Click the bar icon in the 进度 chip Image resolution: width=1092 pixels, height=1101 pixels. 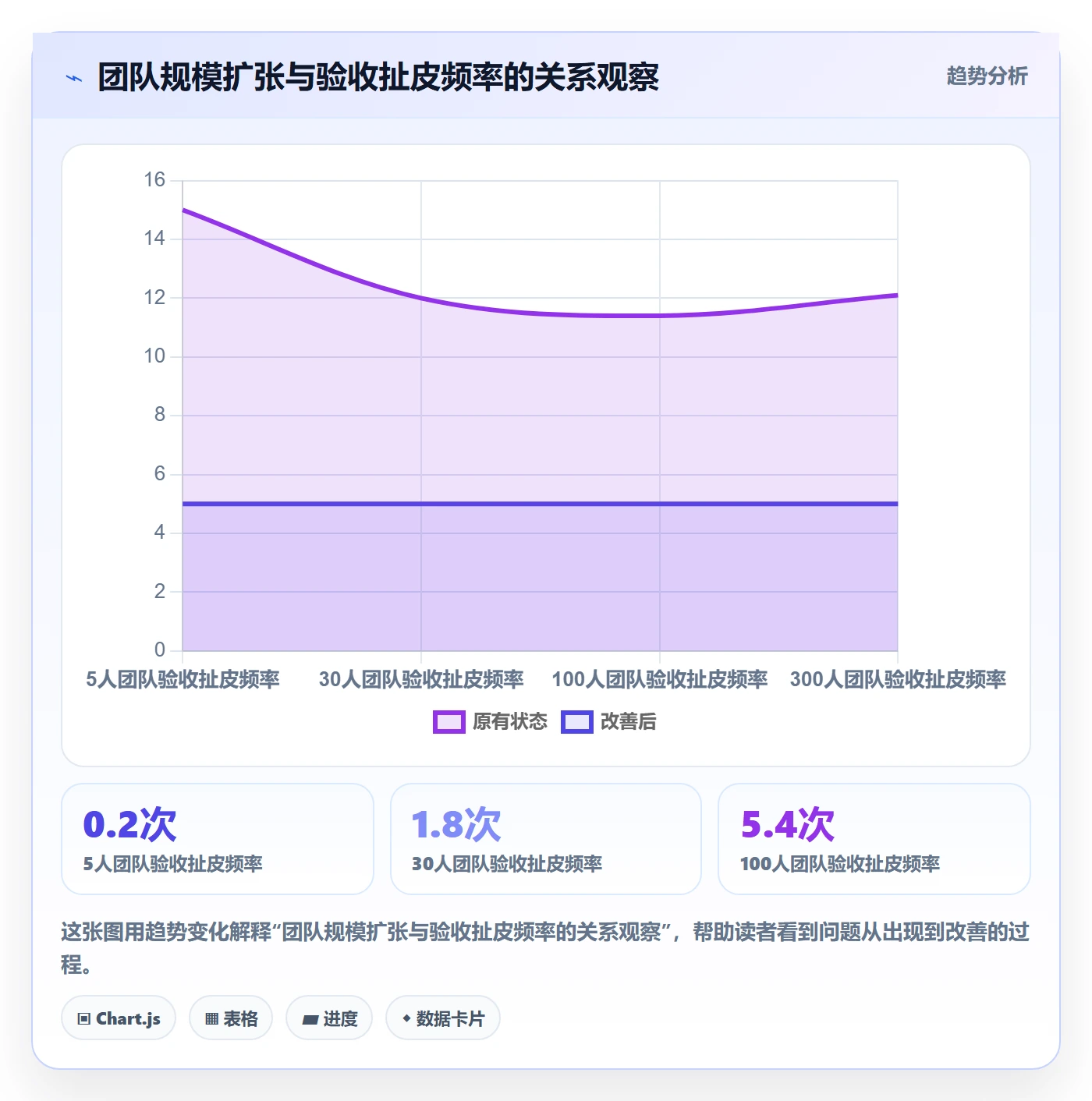pos(310,1019)
